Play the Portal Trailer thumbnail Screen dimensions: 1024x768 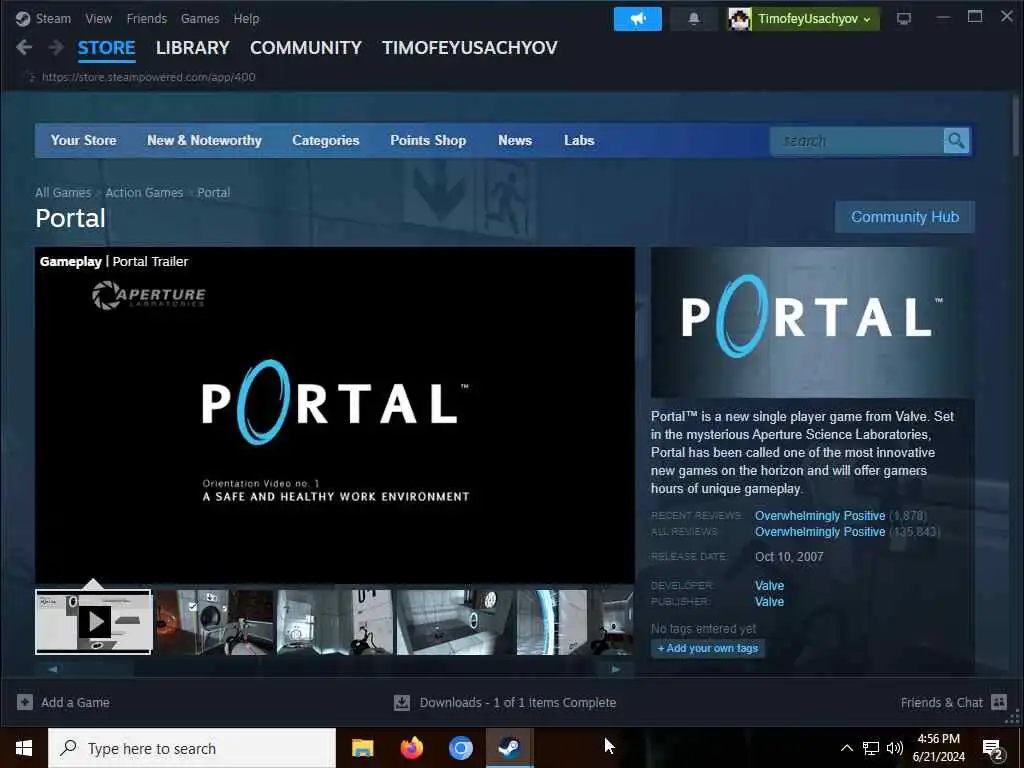pyautogui.click(x=93, y=622)
